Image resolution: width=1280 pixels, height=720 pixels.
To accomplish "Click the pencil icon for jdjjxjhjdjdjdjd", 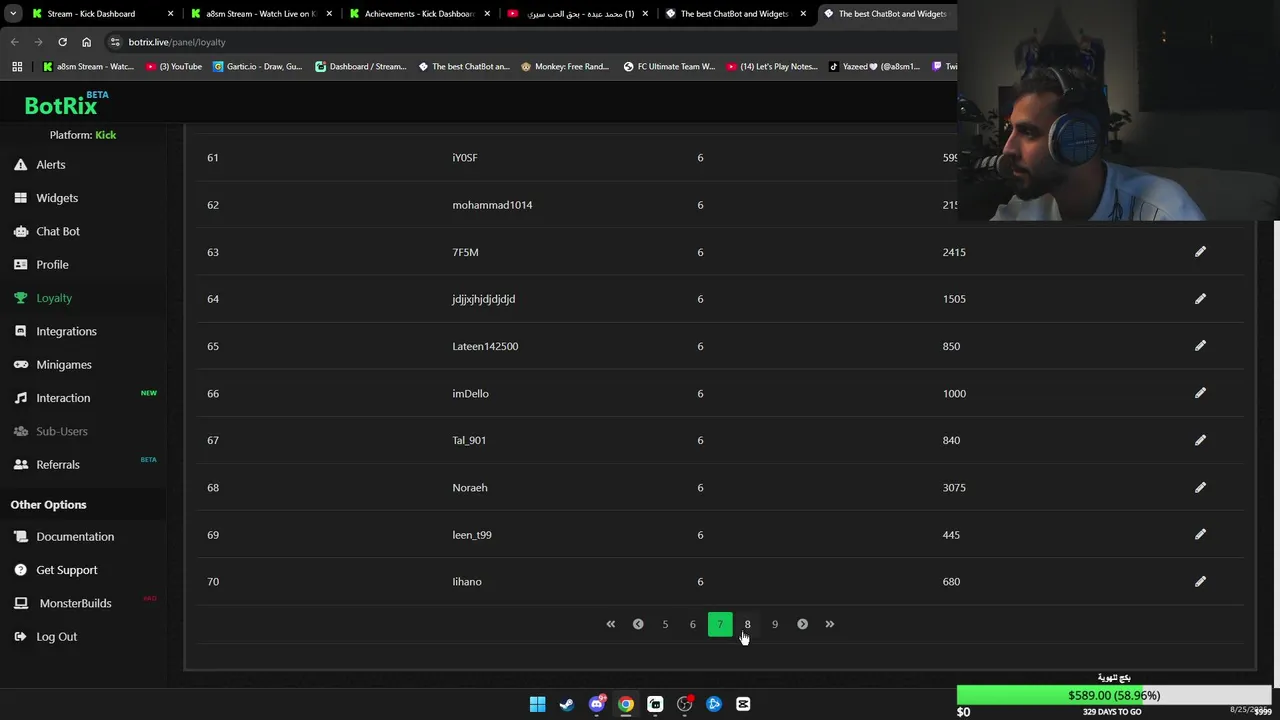I will (1200, 299).
